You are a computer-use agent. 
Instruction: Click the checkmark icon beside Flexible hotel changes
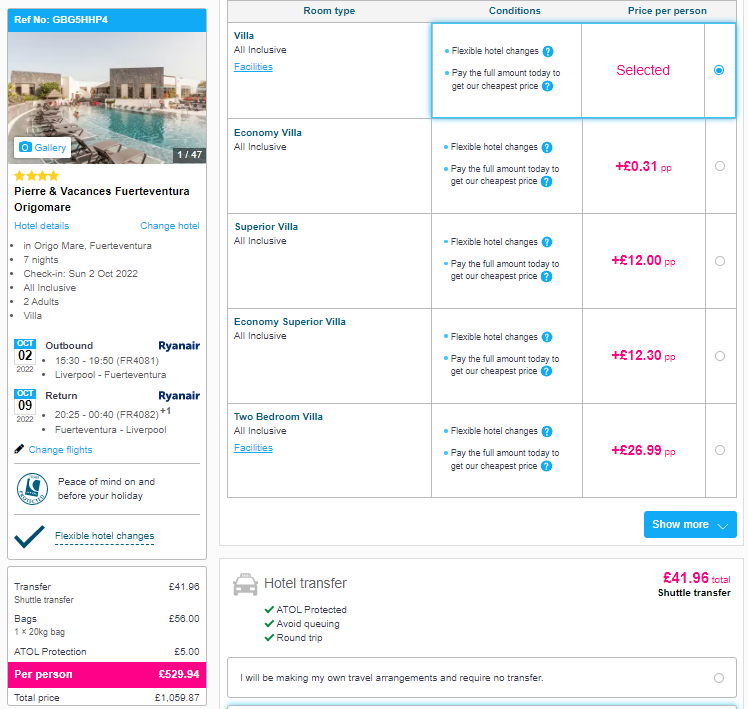[29, 536]
